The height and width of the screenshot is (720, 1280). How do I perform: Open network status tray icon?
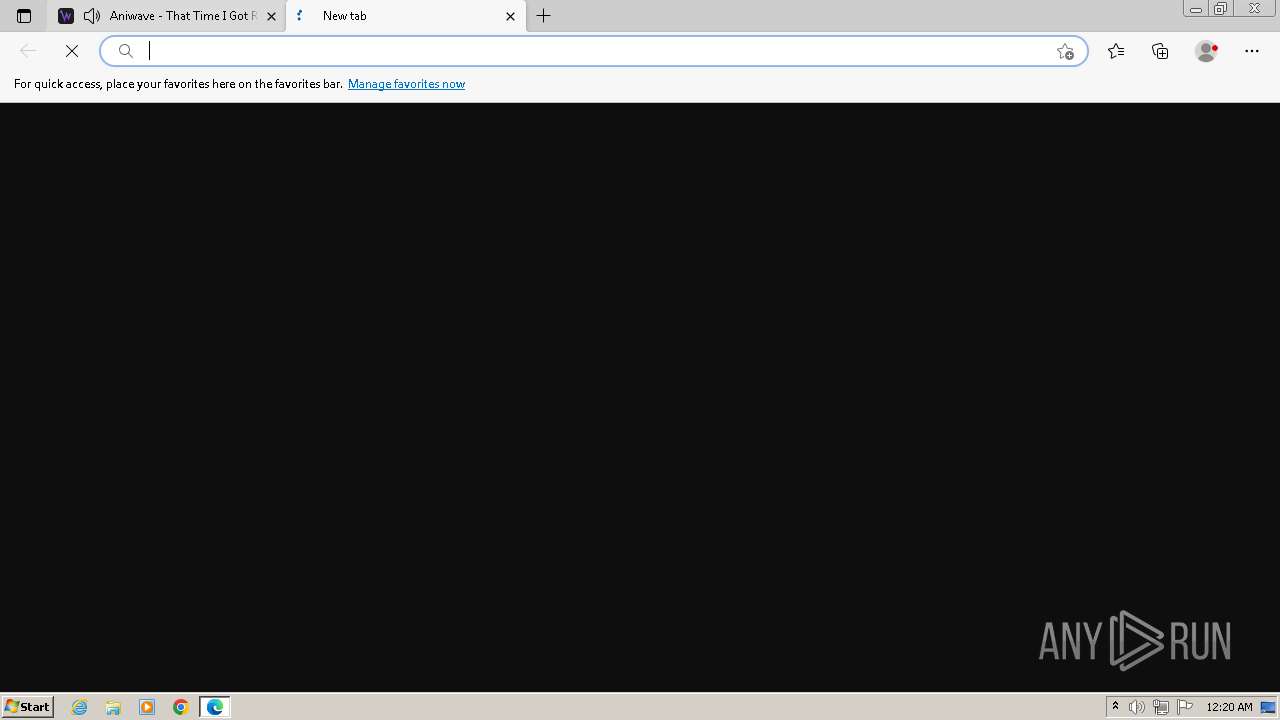[x=1161, y=707]
